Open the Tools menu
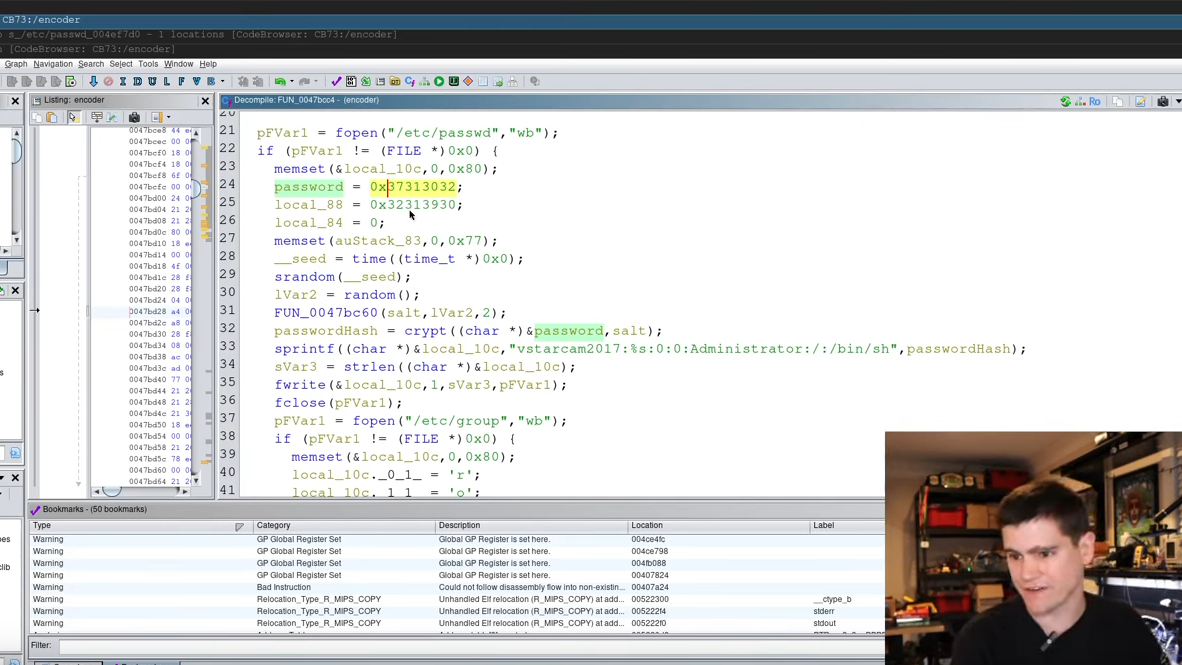 (x=148, y=64)
